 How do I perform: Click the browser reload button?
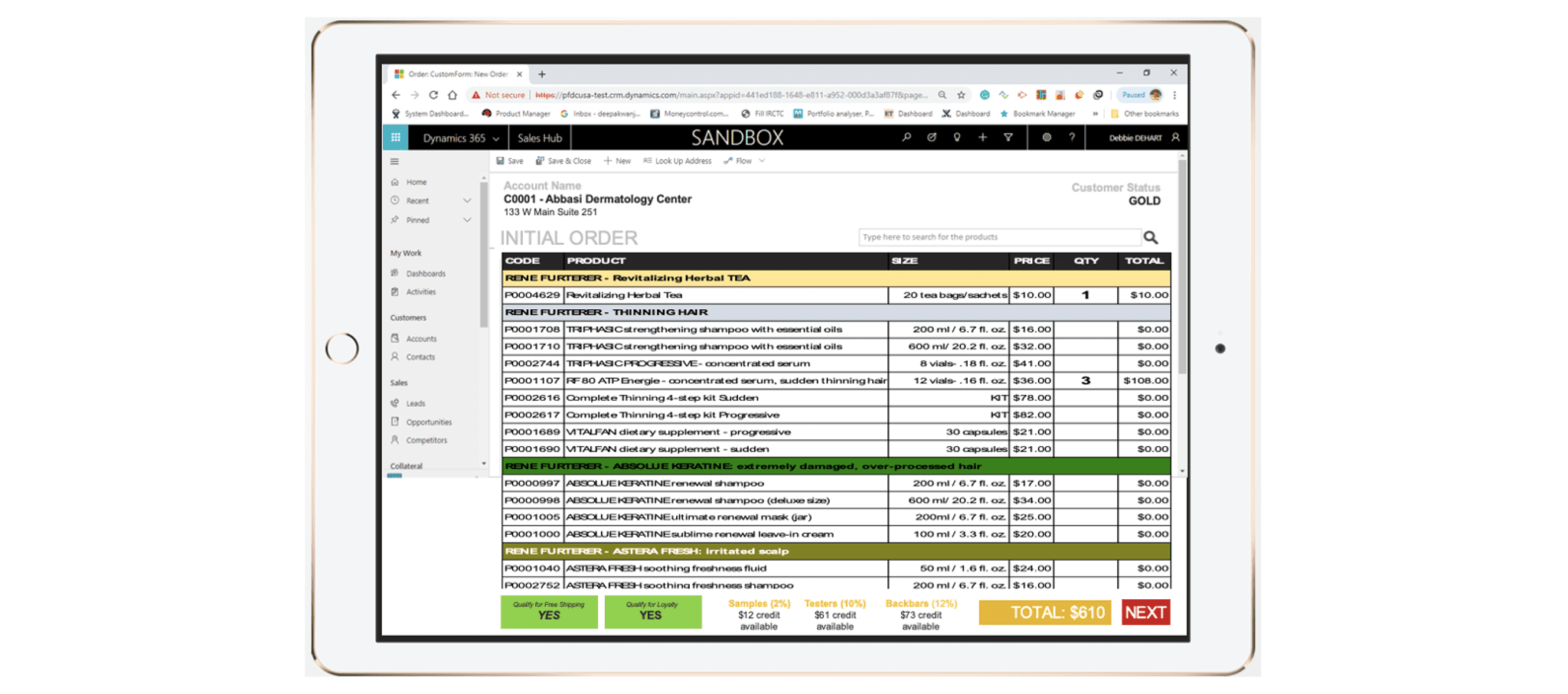[x=433, y=95]
